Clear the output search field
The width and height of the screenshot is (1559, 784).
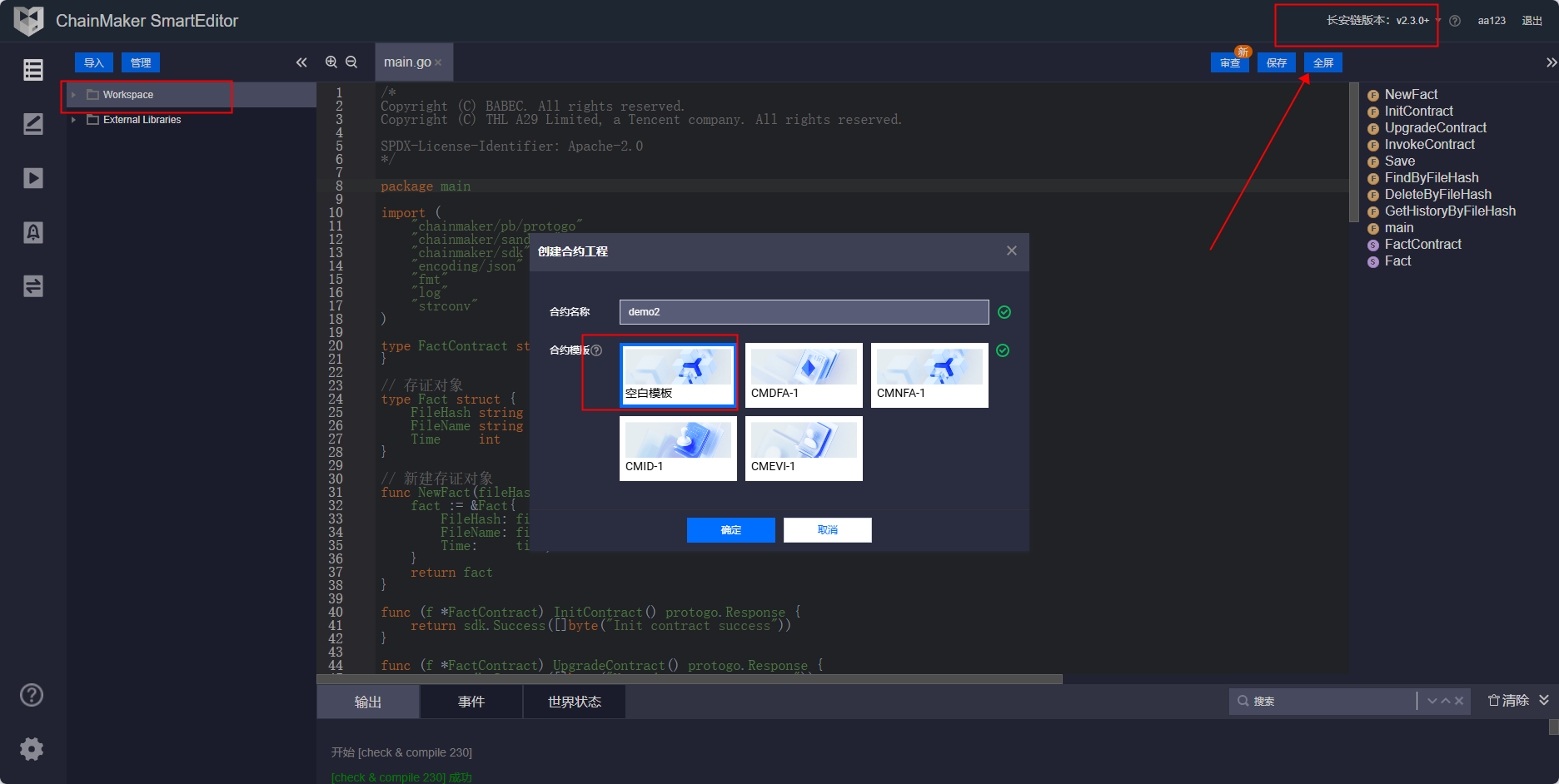1459,701
